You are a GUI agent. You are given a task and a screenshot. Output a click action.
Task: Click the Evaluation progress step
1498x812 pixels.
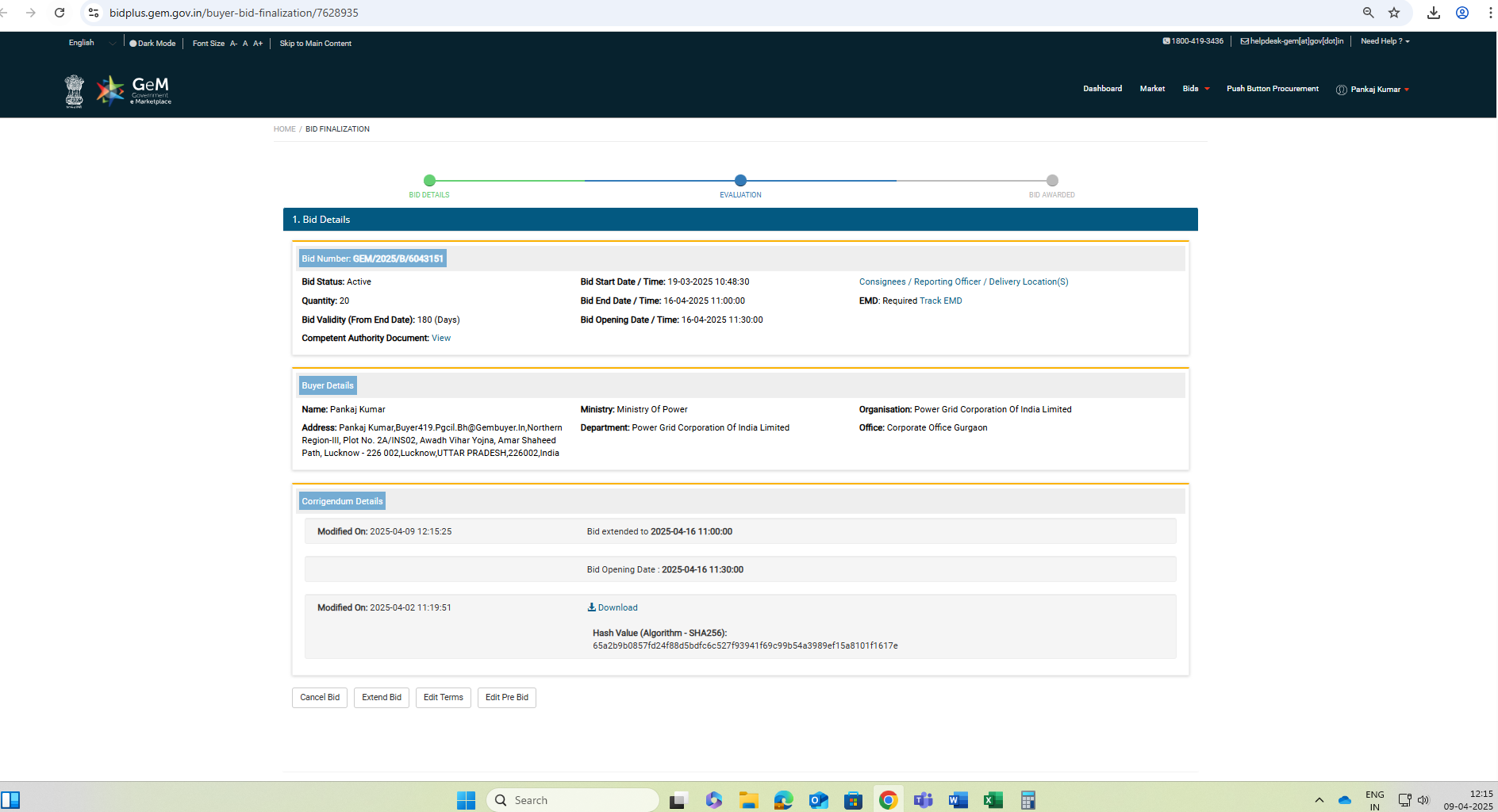tap(740, 181)
